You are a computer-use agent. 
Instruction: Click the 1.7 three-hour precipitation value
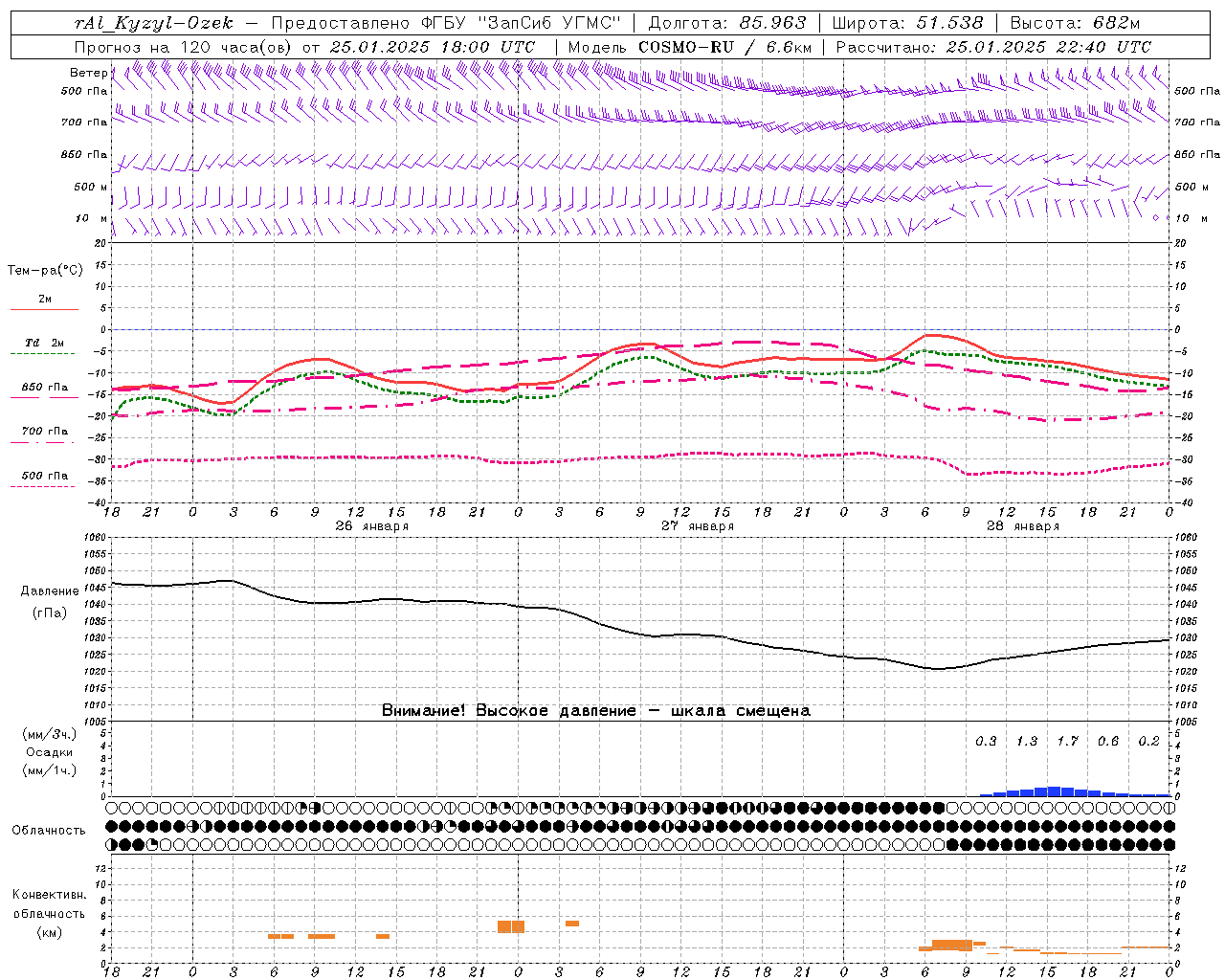(x=1067, y=742)
